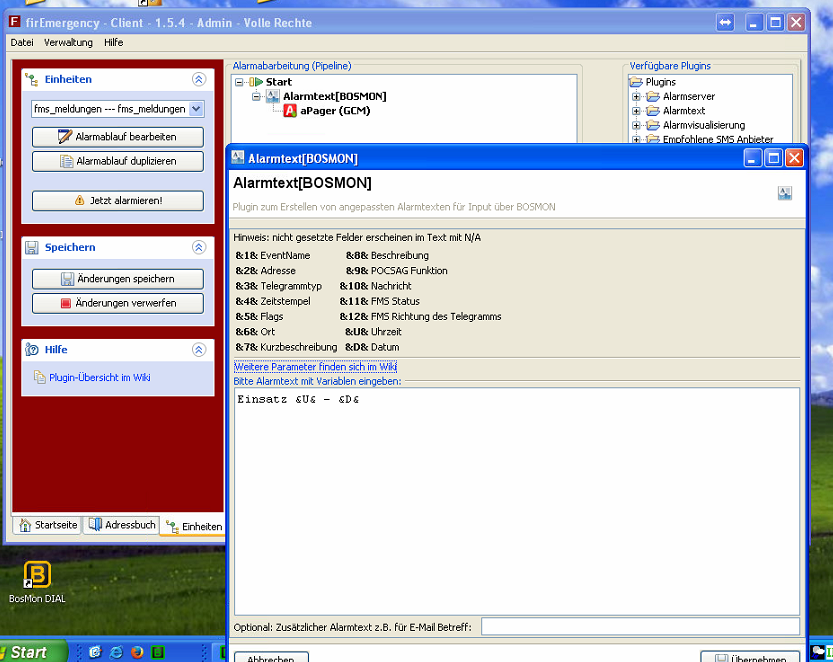Viewport: 833px width, 662px height.
Task: Discard changes with Änderungen verwerfen
Action: click(118, 303)
